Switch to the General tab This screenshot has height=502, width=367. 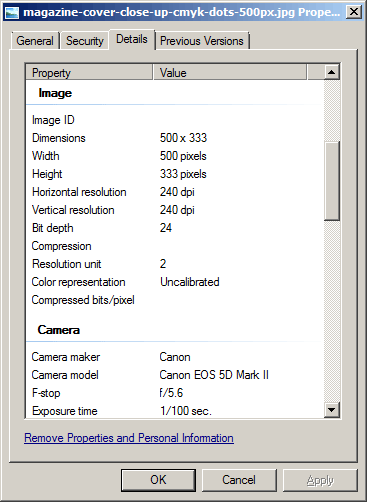tap(35, 41)
